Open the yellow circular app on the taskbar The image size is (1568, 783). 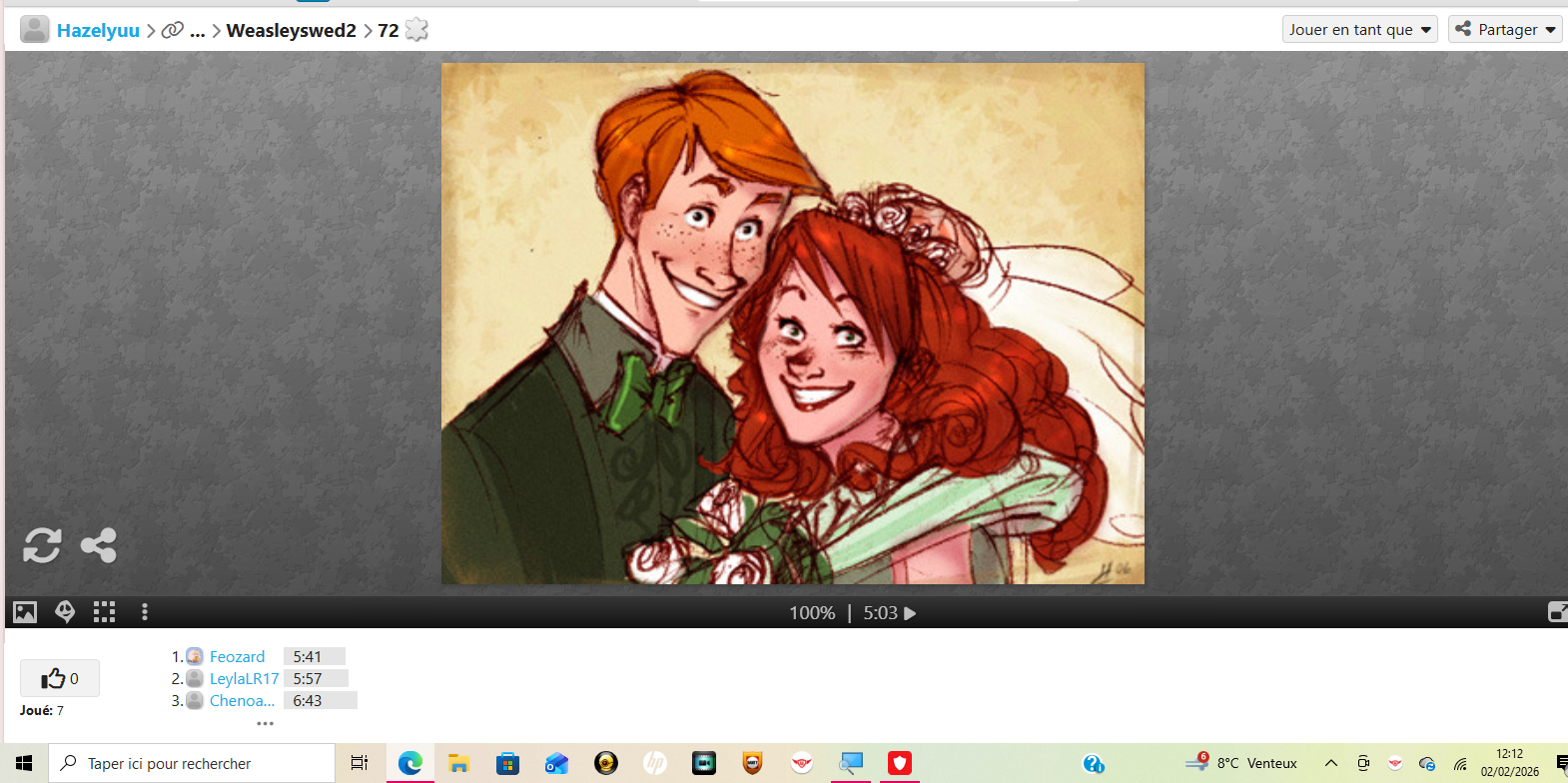click(605, 763)
